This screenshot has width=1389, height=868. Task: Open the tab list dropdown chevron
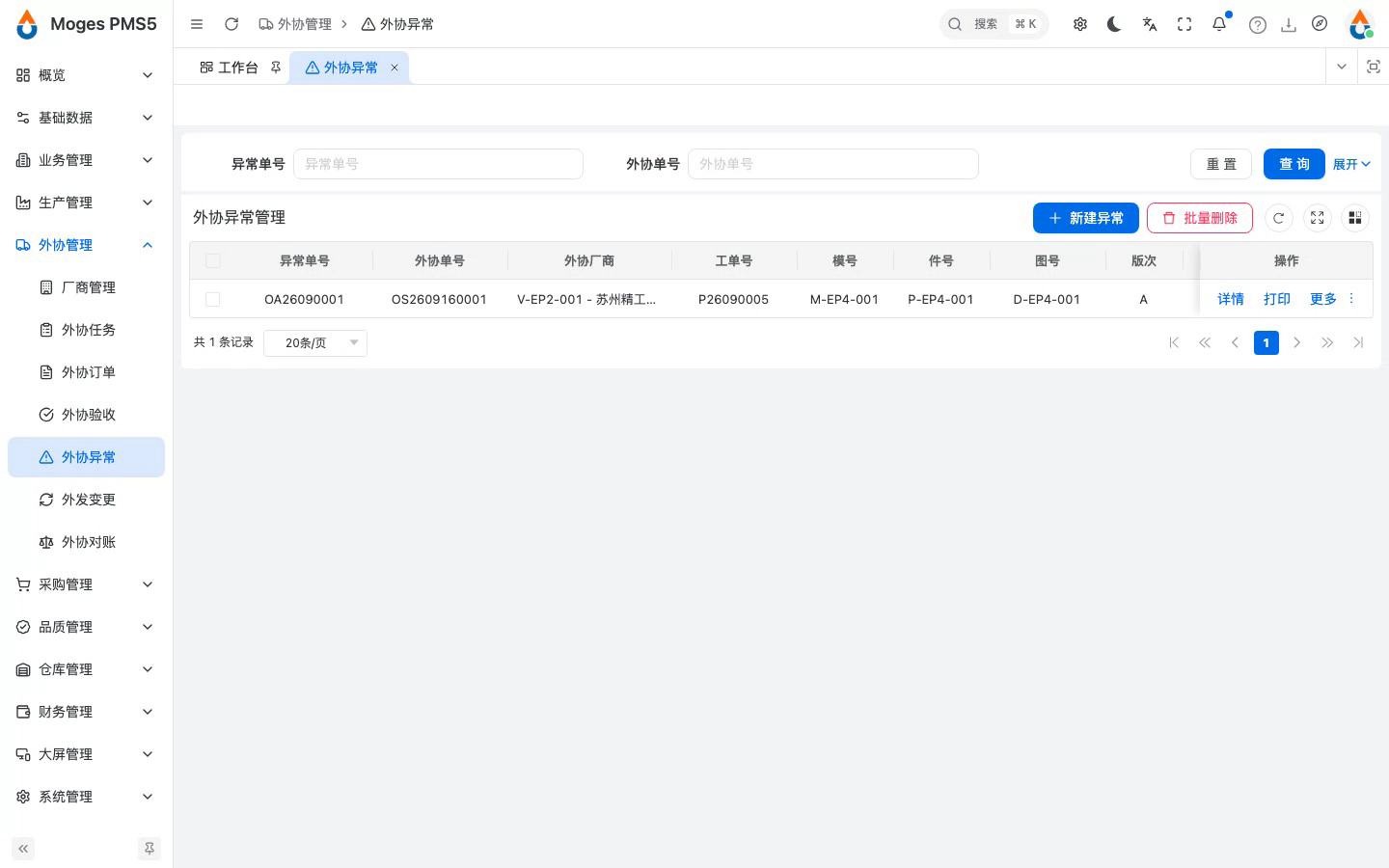1341,67
